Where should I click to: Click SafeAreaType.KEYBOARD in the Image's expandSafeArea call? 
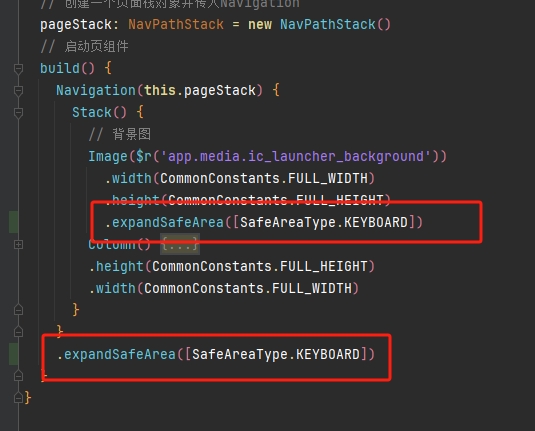[324, 222]
